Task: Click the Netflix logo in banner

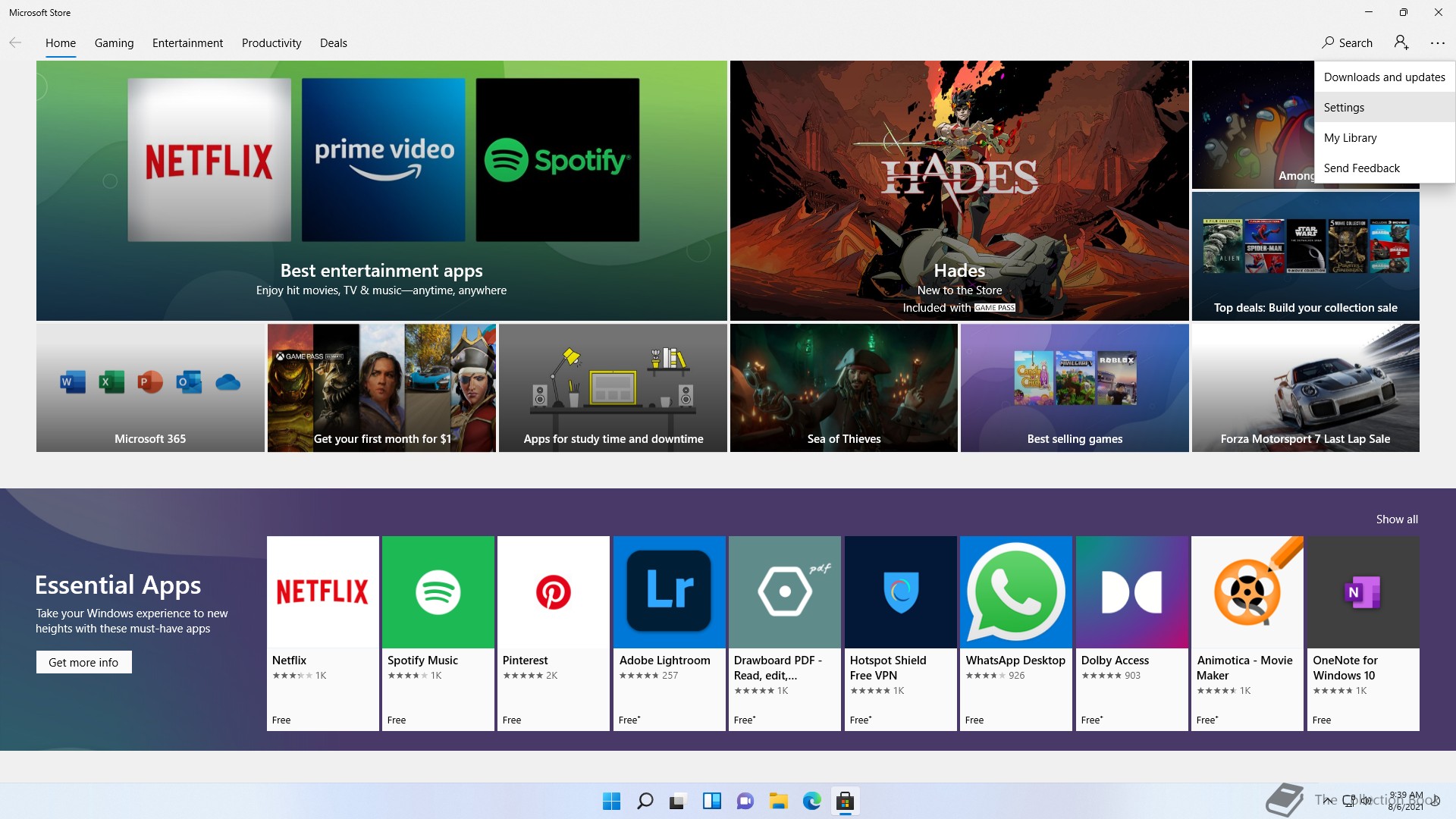Action: 209,160
